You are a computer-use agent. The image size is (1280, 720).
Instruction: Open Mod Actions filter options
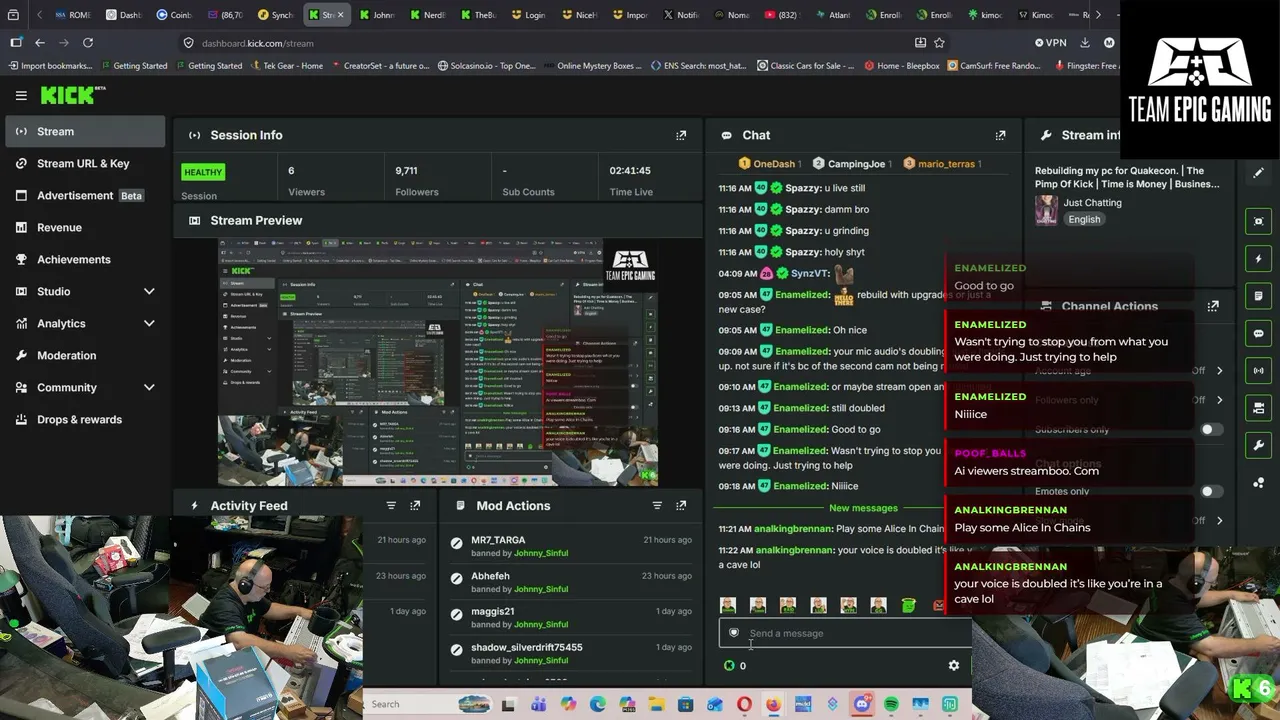(x=657, y=506)
